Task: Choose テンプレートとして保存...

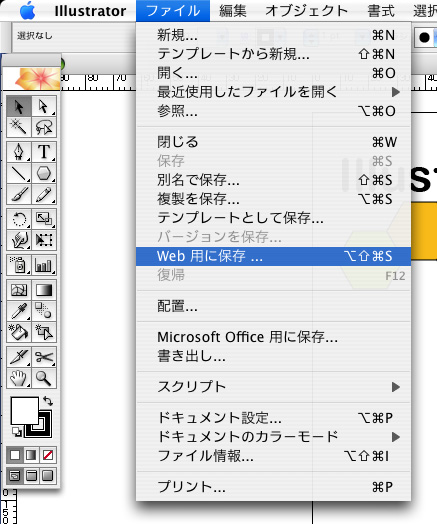Action: [x=273, y=218]
